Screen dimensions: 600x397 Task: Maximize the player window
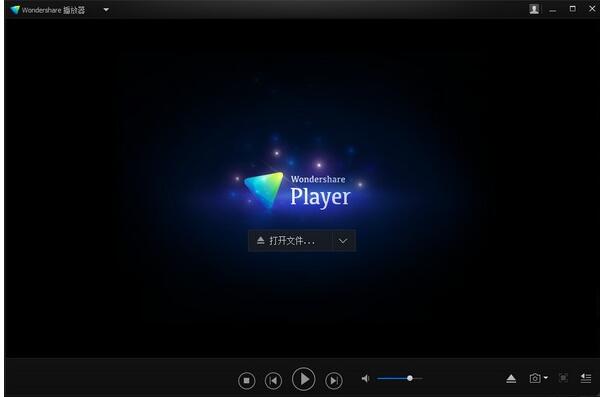(x=572, y=9)
